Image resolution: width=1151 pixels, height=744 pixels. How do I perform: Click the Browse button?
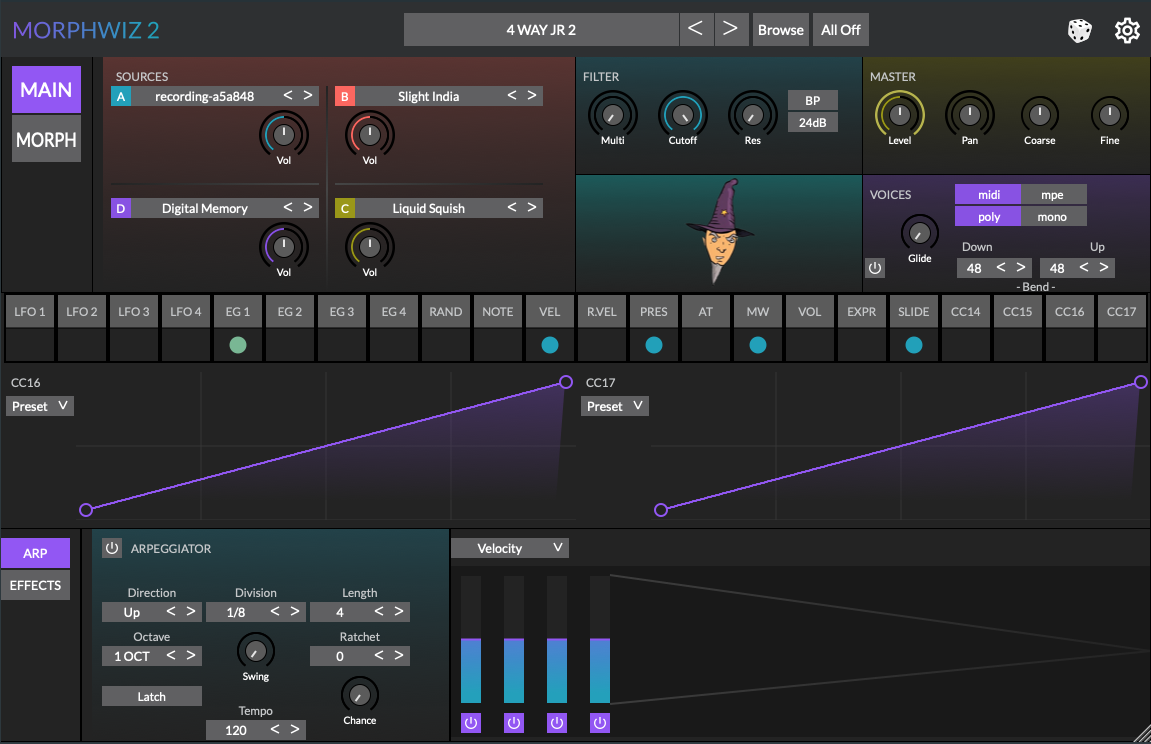click(781, 30)
